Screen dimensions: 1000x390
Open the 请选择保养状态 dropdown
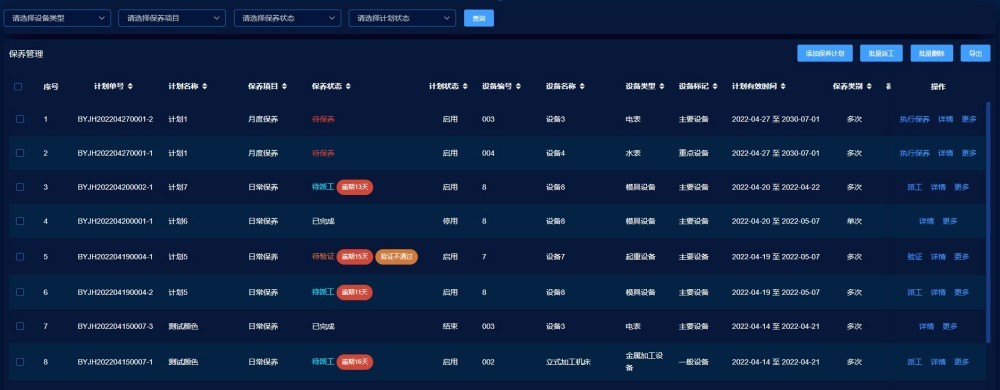288,18
